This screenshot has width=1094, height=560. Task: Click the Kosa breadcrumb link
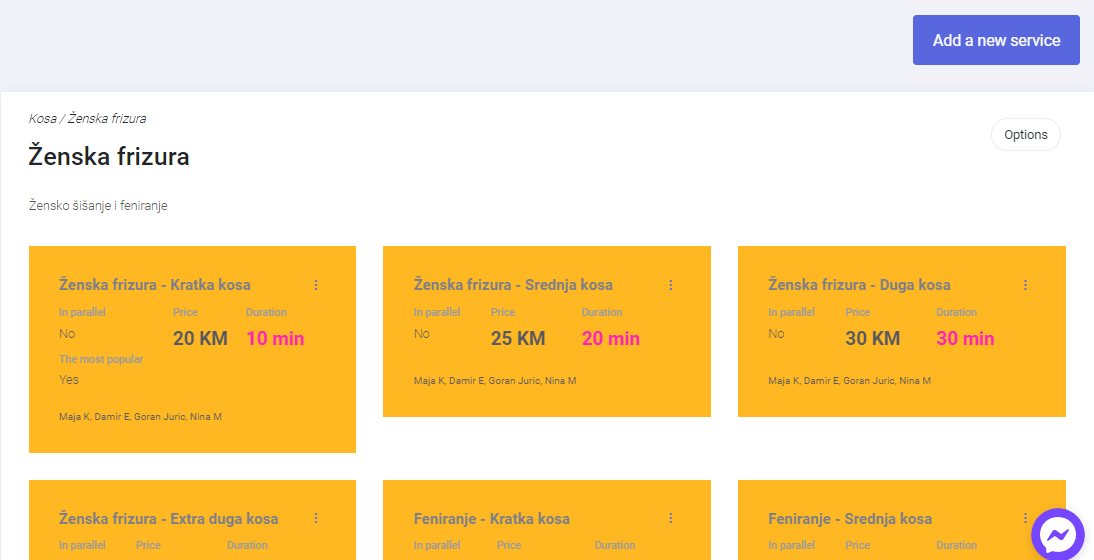43,119
